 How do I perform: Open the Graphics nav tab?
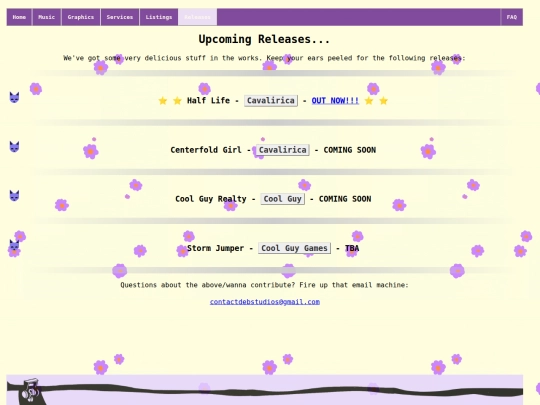tap(81, 17)
